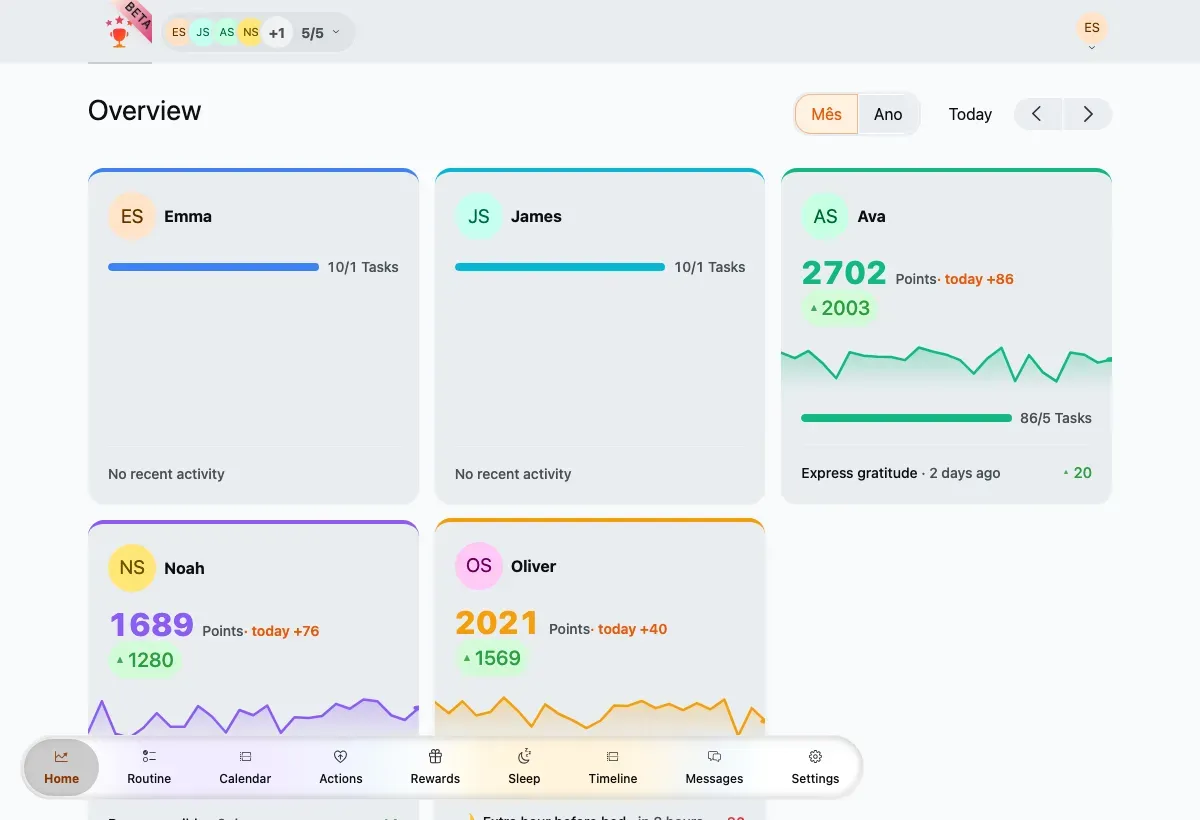1200x820 pixels.
Task: Select the Home tab label
Action: 61,779
